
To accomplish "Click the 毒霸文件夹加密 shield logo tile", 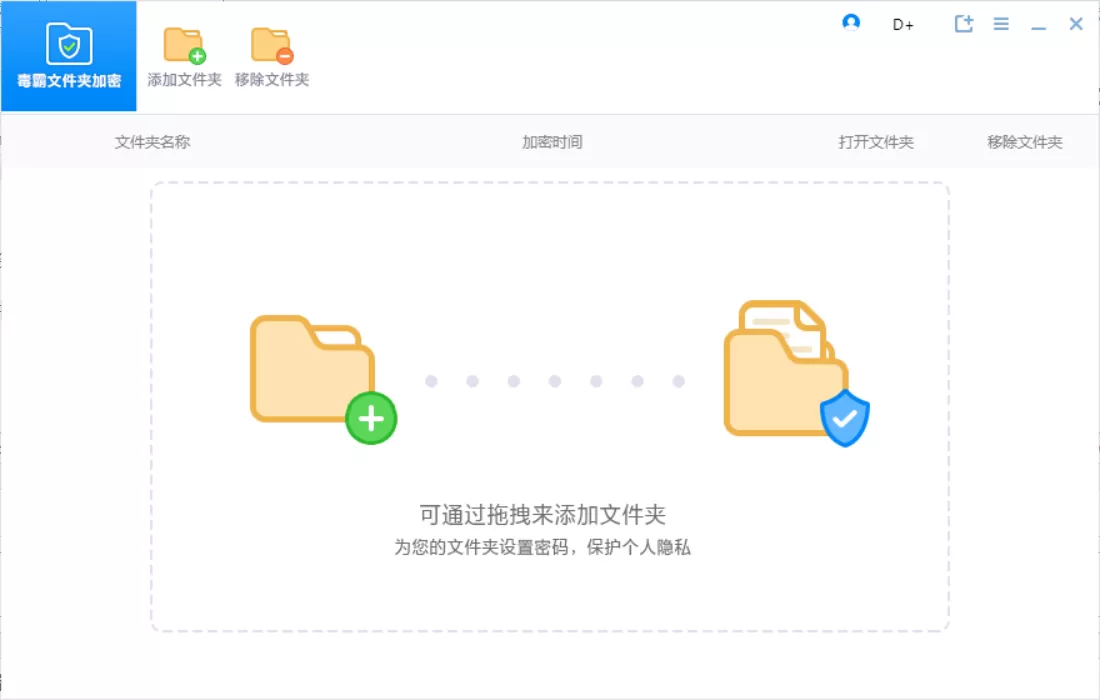I will click(x=69, y=56).
